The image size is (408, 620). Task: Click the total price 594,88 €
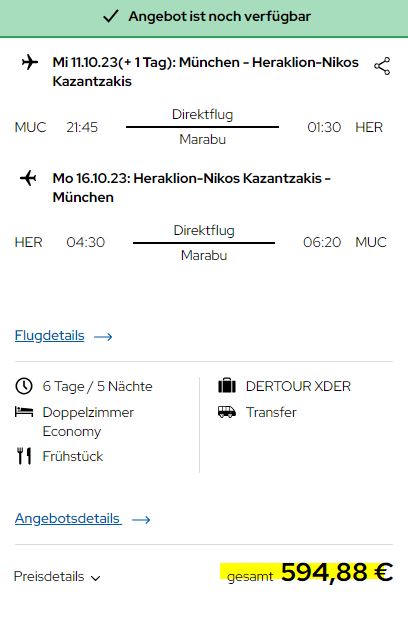pyautogui.click(x=337, y=572)
